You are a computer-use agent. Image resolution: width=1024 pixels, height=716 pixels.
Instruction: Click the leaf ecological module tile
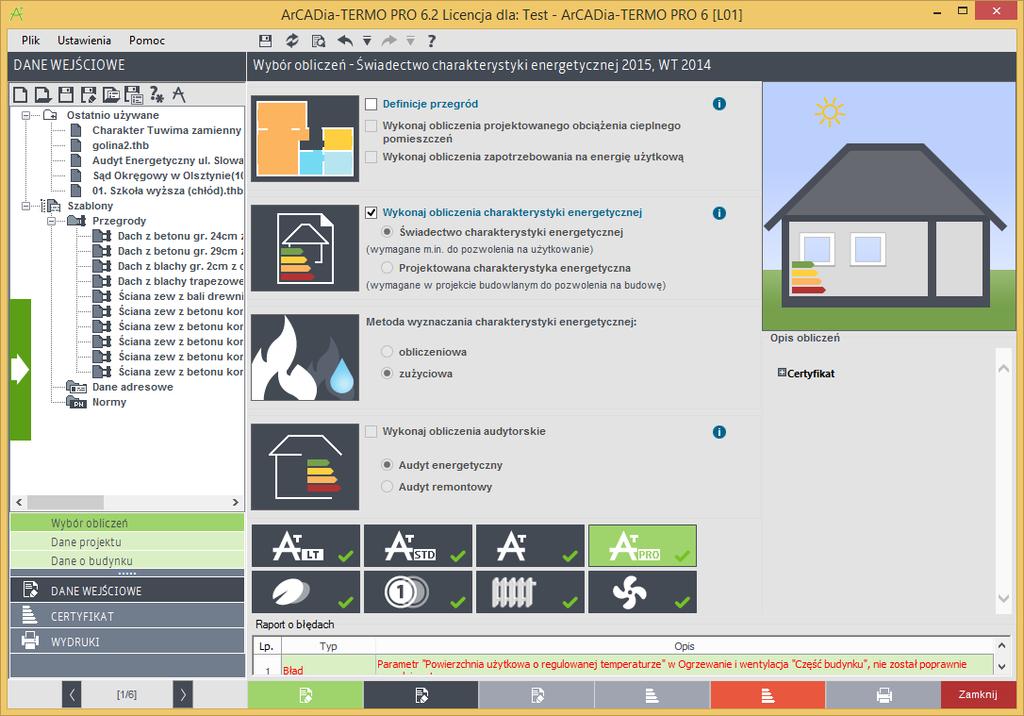(305, 592)
